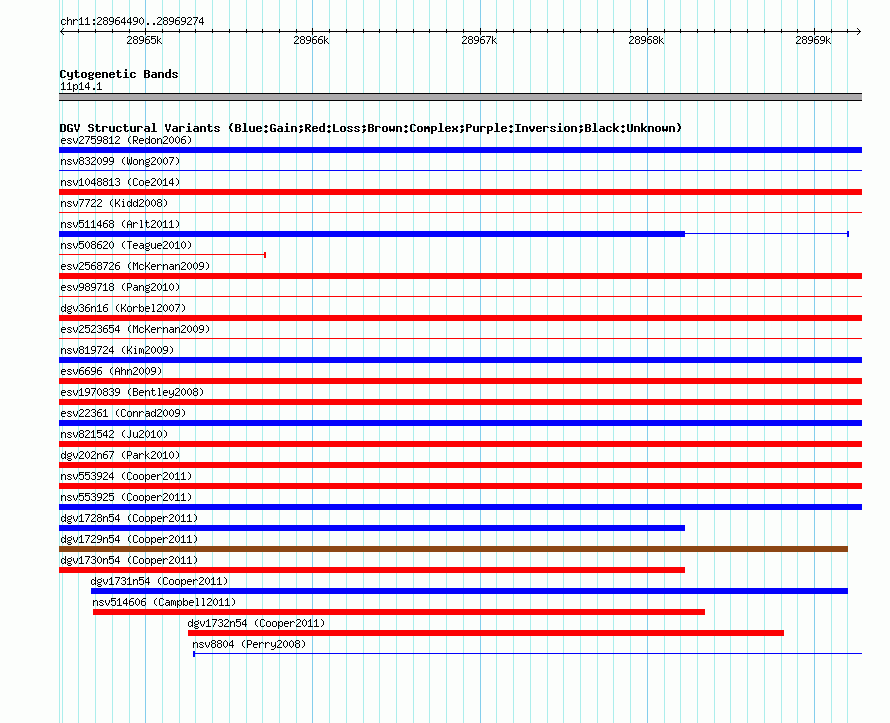This screenshot has height=723, width=890.
Task: Click the red dgv1732n54 loss bar
Action: pyautogui.click(x=486, y=633)
